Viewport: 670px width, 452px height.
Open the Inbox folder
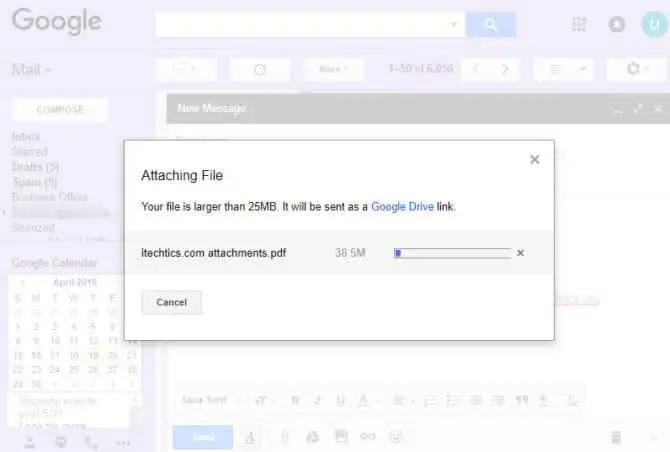coord(26,137)
